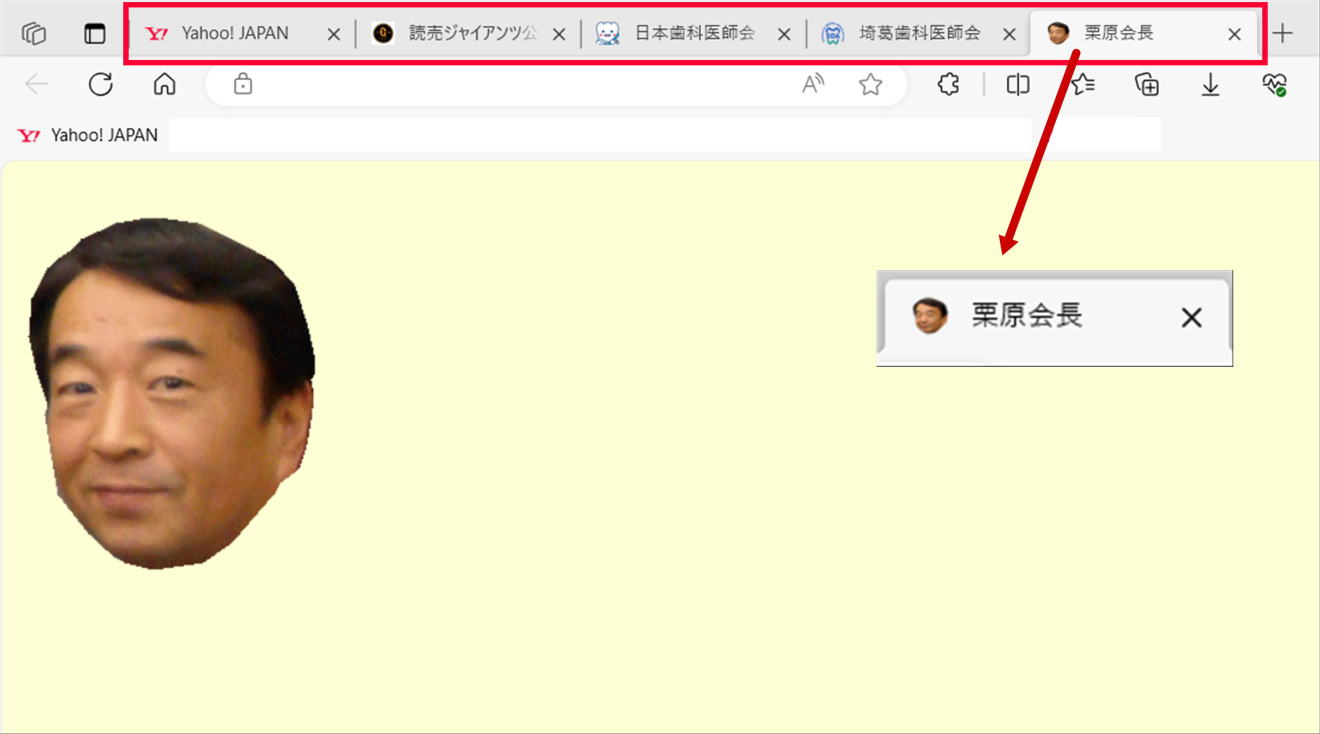Click inside the address bar field

[x=520, y=86]
